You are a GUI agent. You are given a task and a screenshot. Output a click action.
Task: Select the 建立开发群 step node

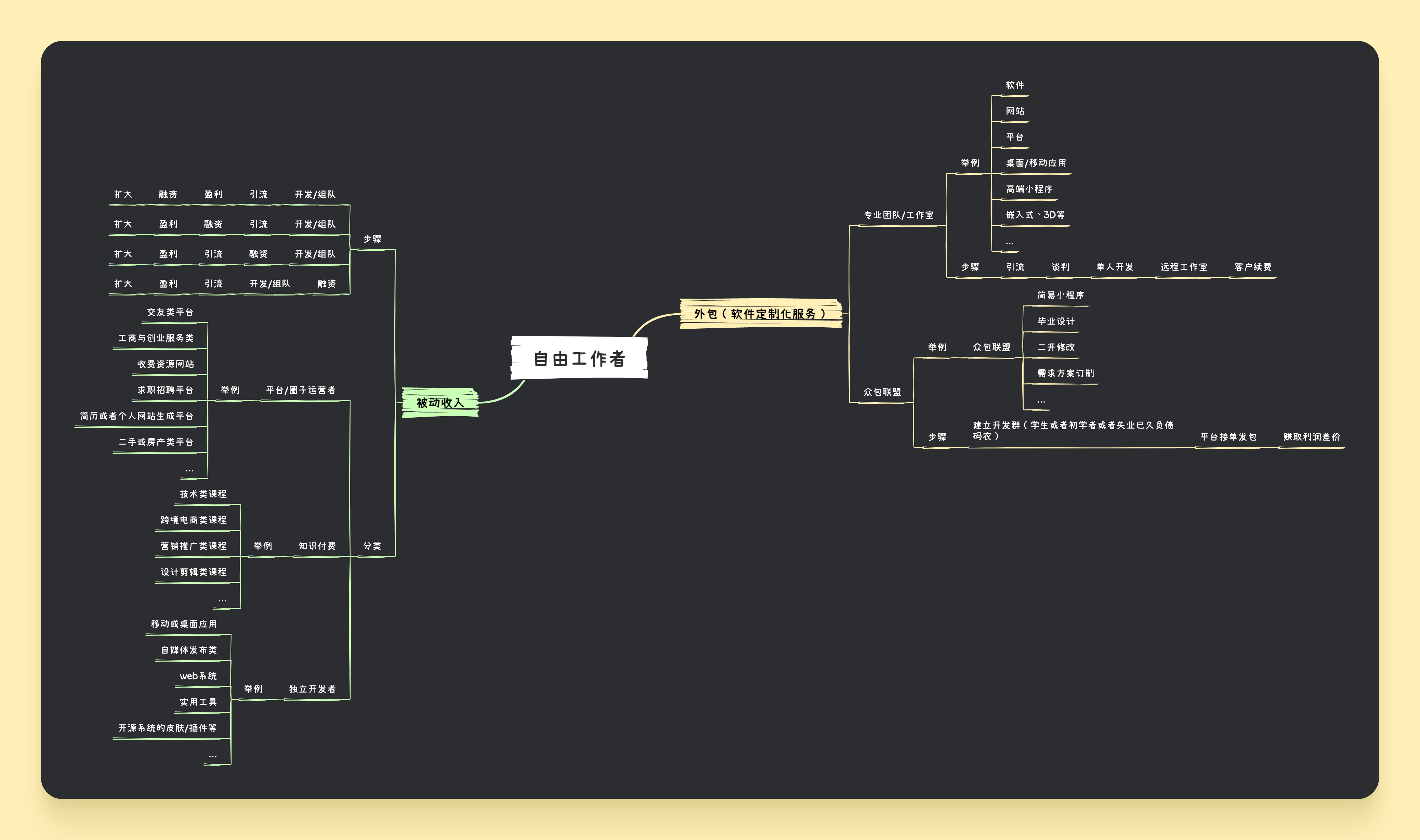point(1073,431)
